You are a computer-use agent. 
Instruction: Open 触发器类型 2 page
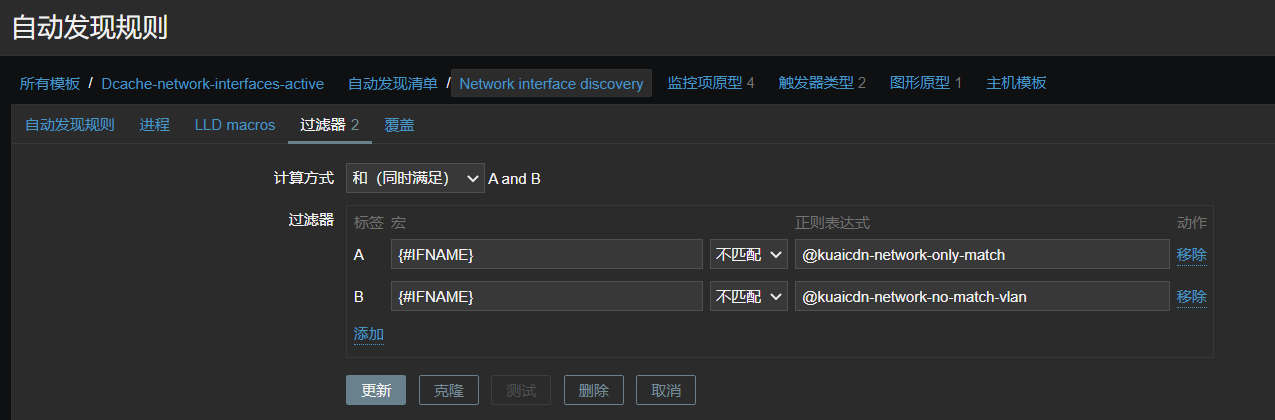[822, 83]
